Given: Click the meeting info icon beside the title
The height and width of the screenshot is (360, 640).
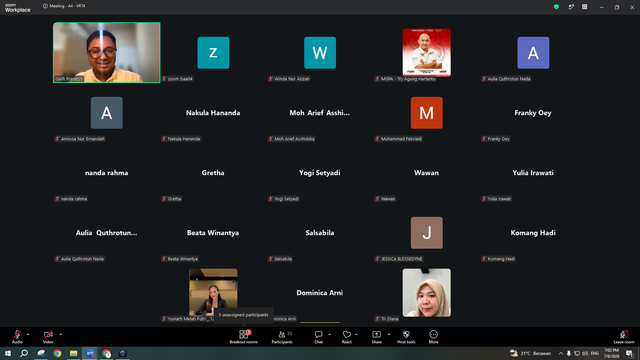Looking at the screenshot, I should pos(45,6).
